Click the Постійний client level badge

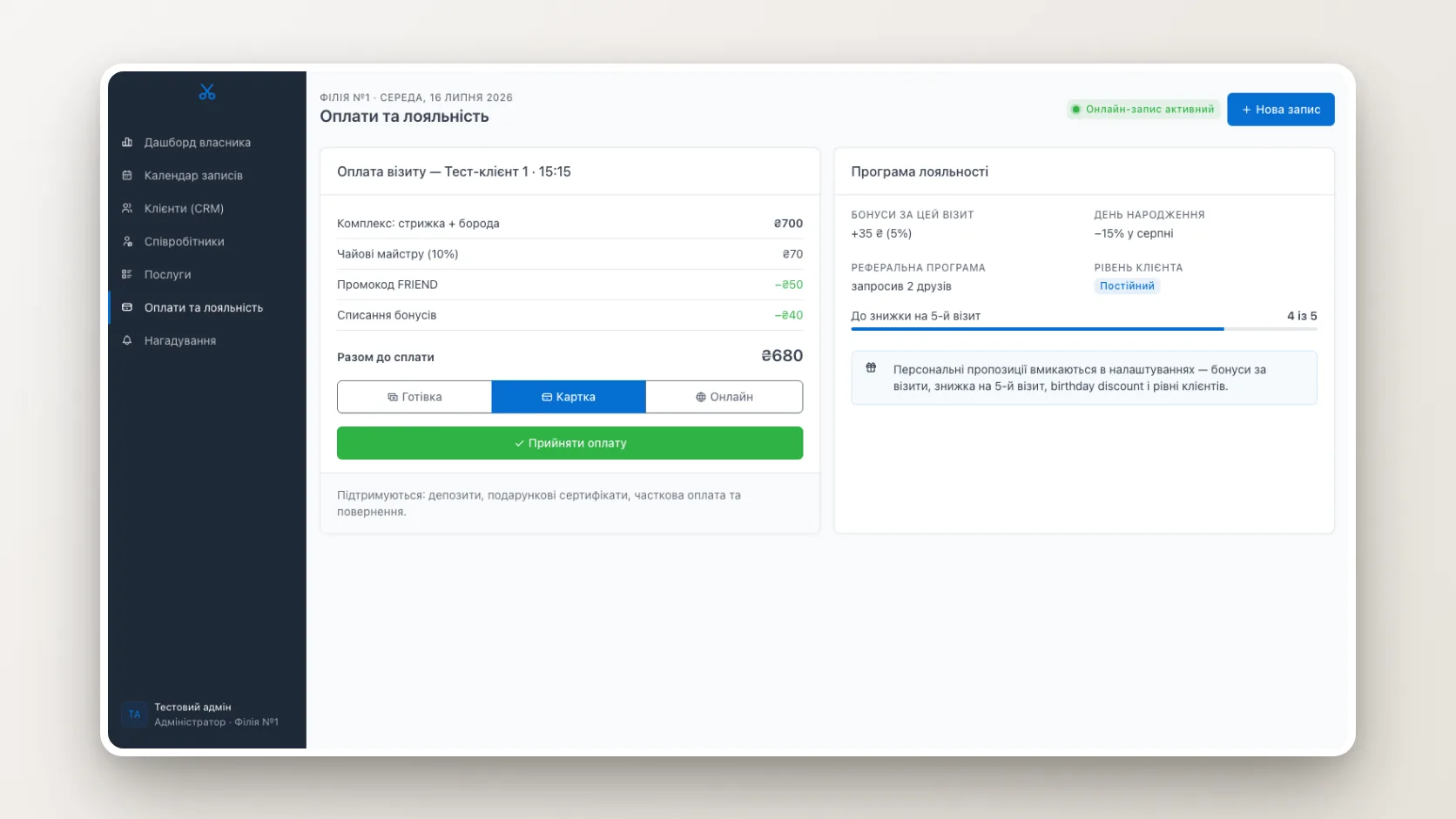coord(1127,286)
